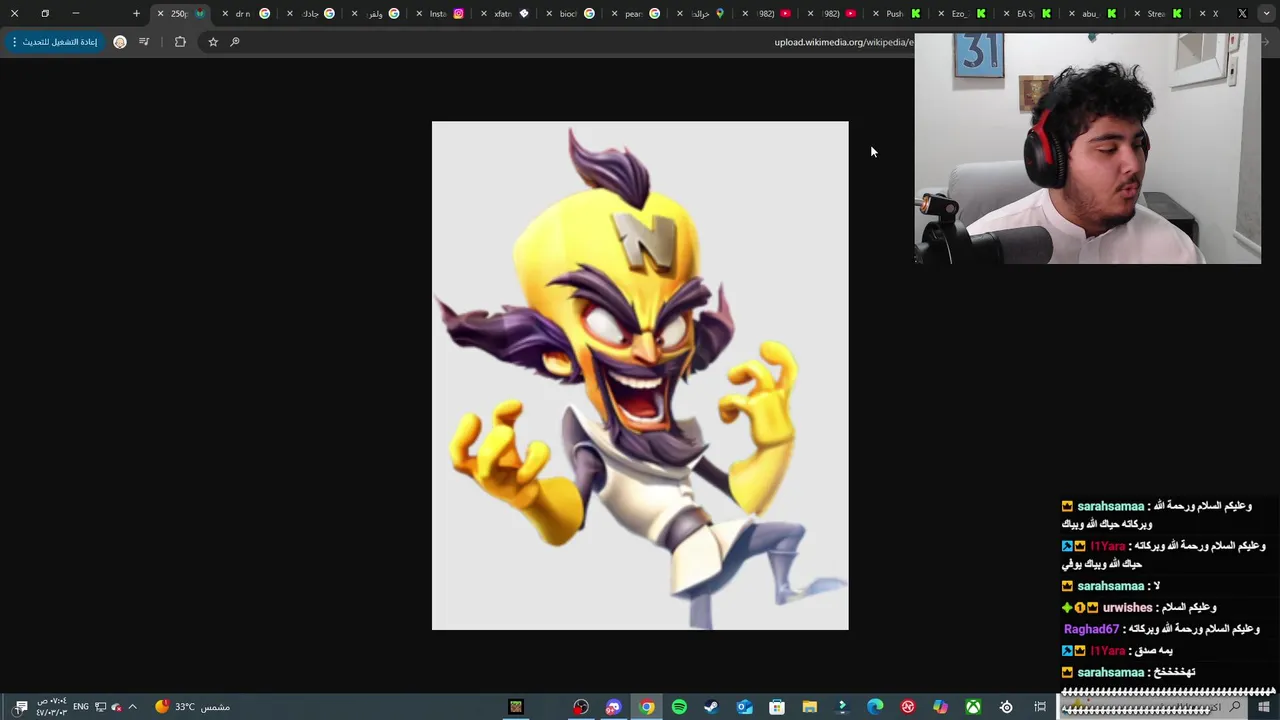The width and height of the screenshot is (1280, 720).
Task: Click chat username Raghad67
Action: pyautogui.click(x=1091, y=629)
